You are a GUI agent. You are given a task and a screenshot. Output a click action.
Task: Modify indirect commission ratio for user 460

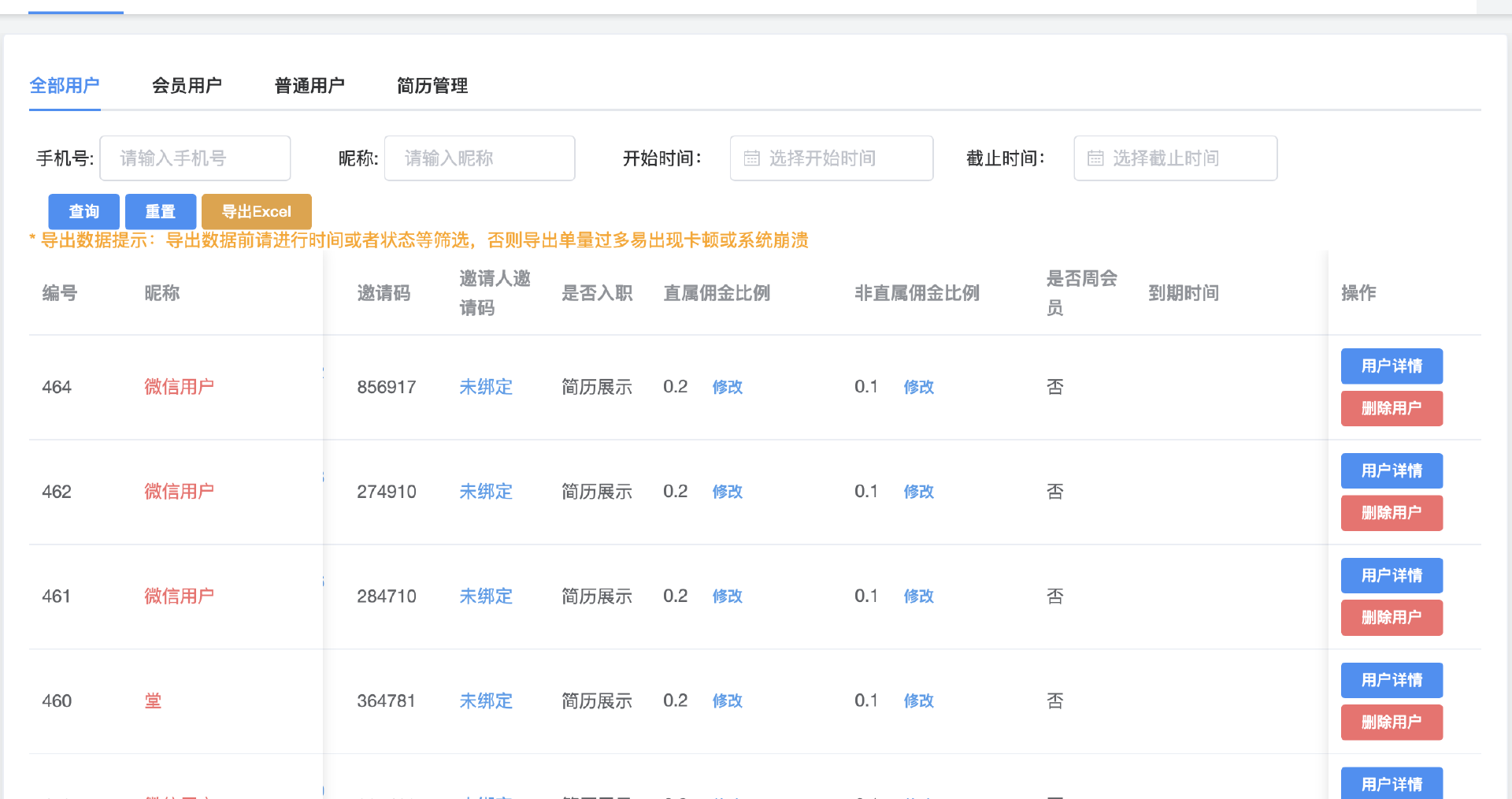pos(918,701)
